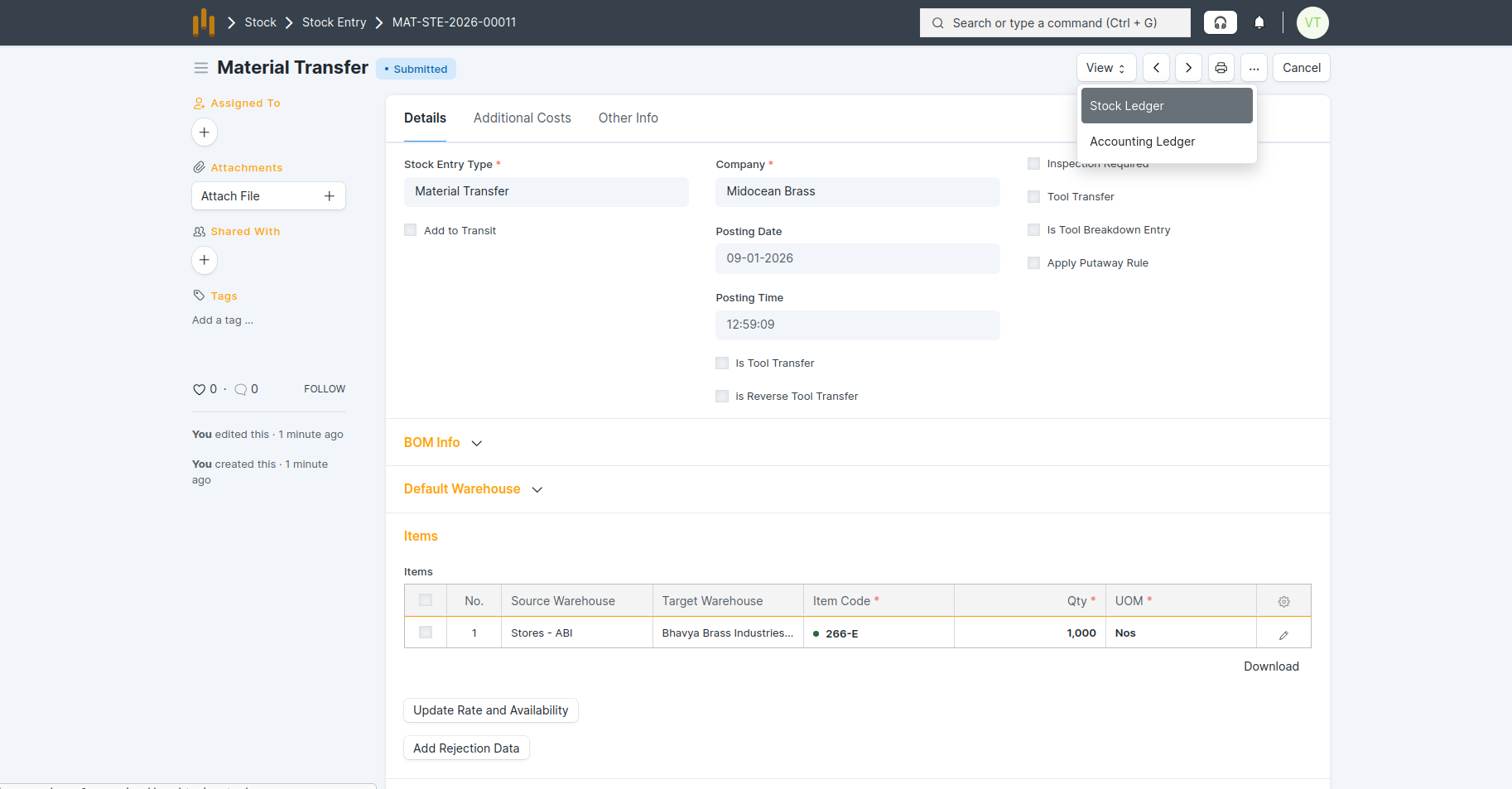The image size is (1512, 789).
Task: Expand the Default Warehouse section
Action: point(473,489)
